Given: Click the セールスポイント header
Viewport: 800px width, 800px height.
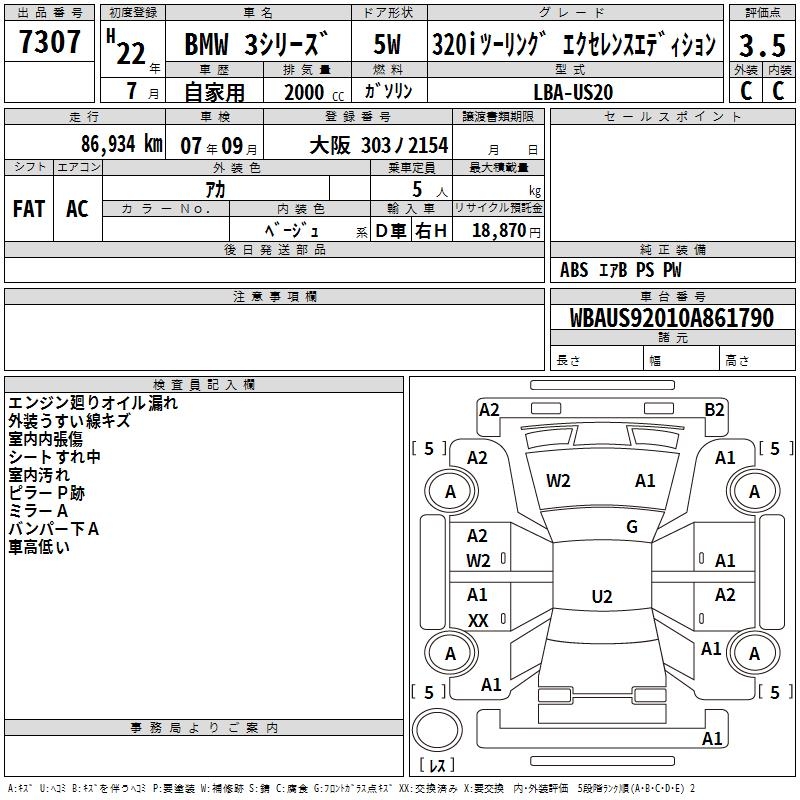Looking at the screenshot, I should click(x=672, y=116).
